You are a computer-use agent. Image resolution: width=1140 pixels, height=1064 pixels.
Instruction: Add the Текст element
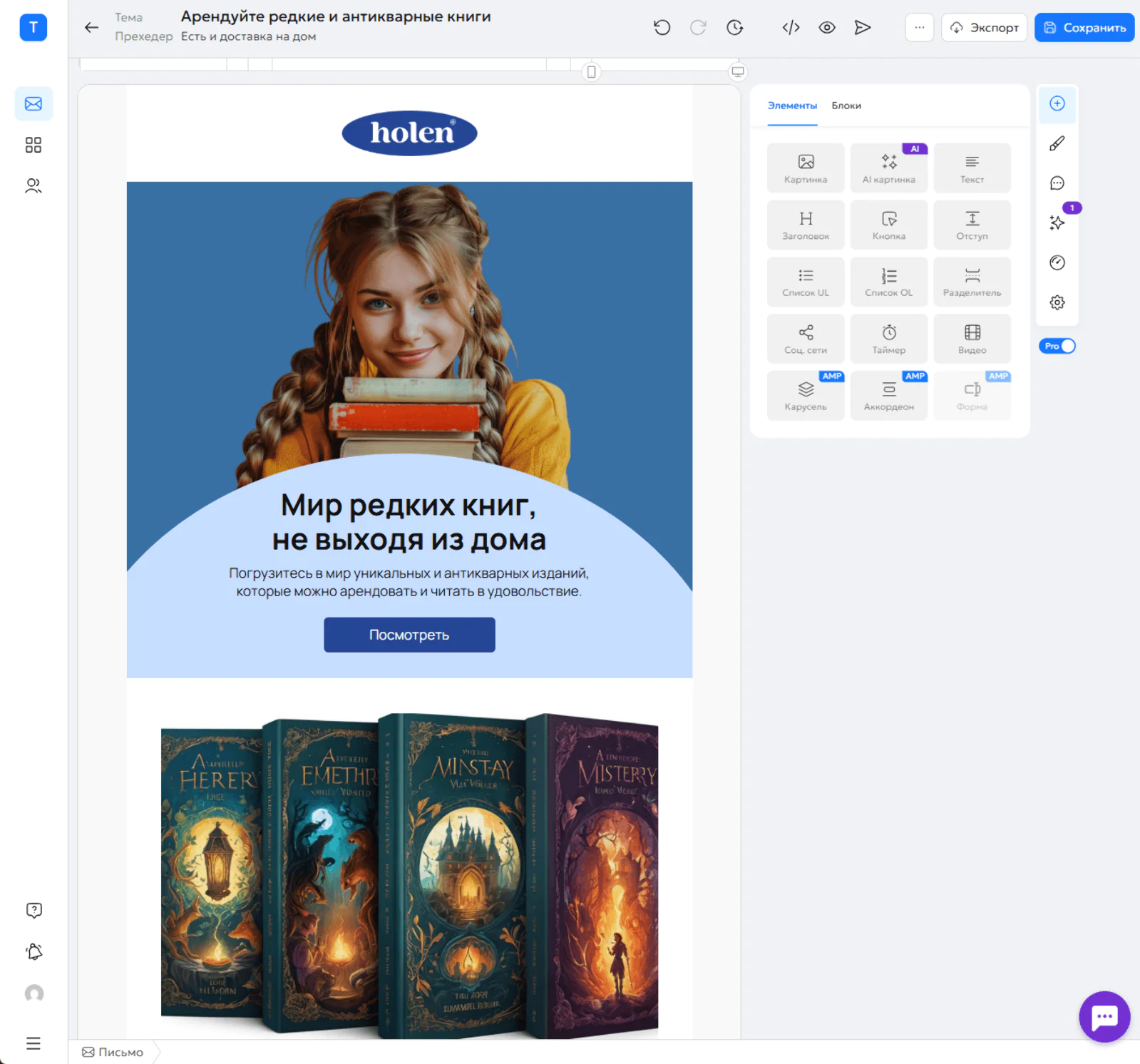point(972,168)
